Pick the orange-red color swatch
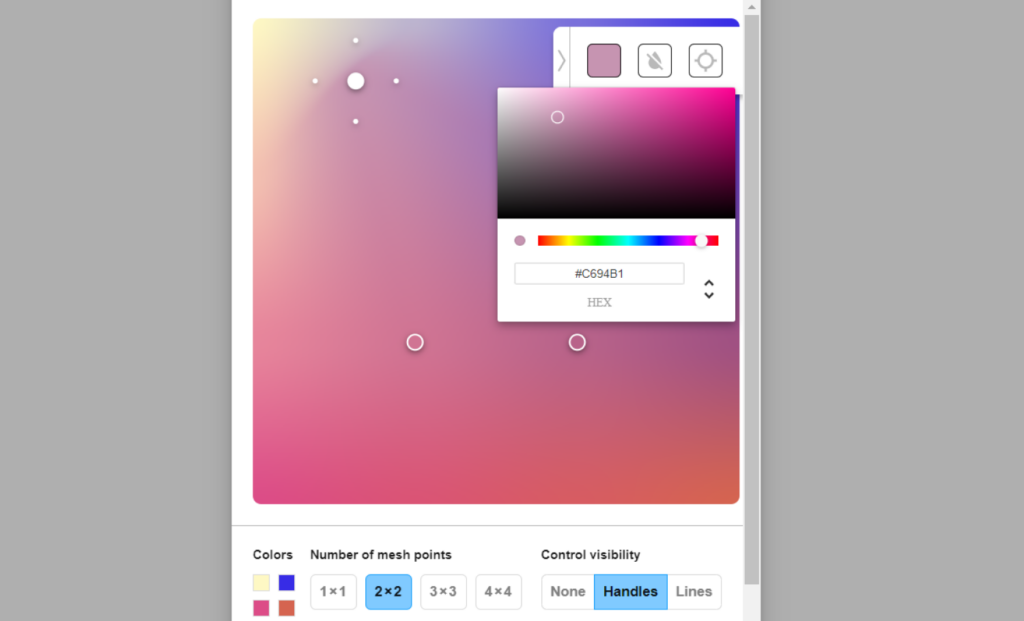Image resolution: width=1024 pixels, height=621 pixels. [x=287, y=608]
